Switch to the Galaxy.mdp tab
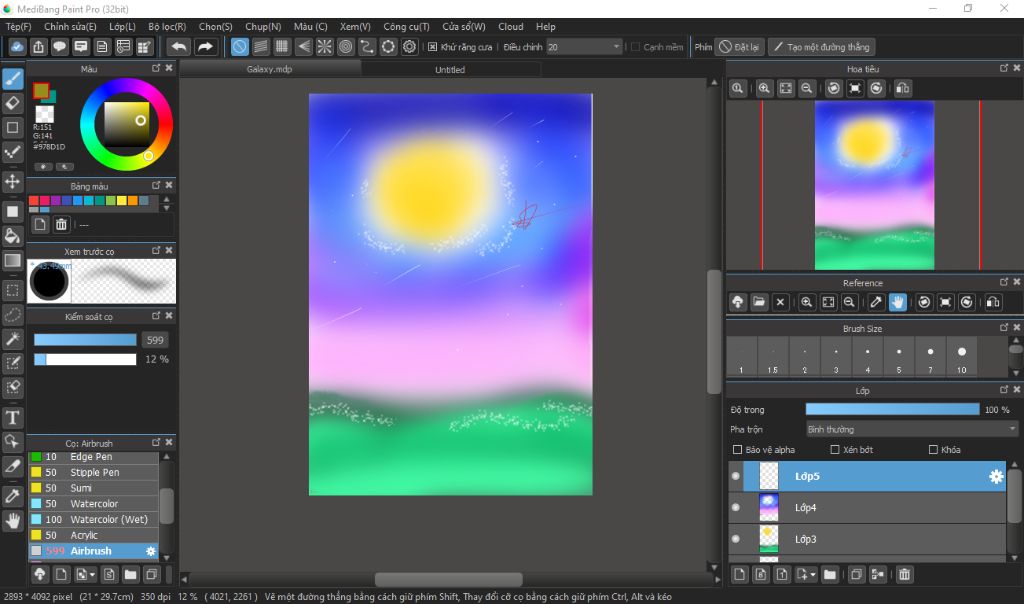This screenshot has width=1024, height=604. tap(270, 69)
